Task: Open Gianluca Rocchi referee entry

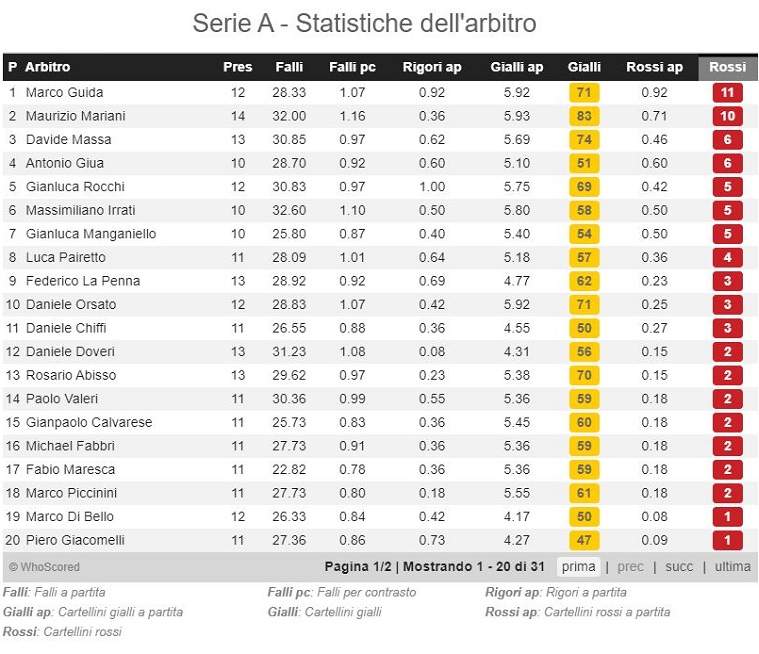Action: pyautogui.click(x=75, y=187)
